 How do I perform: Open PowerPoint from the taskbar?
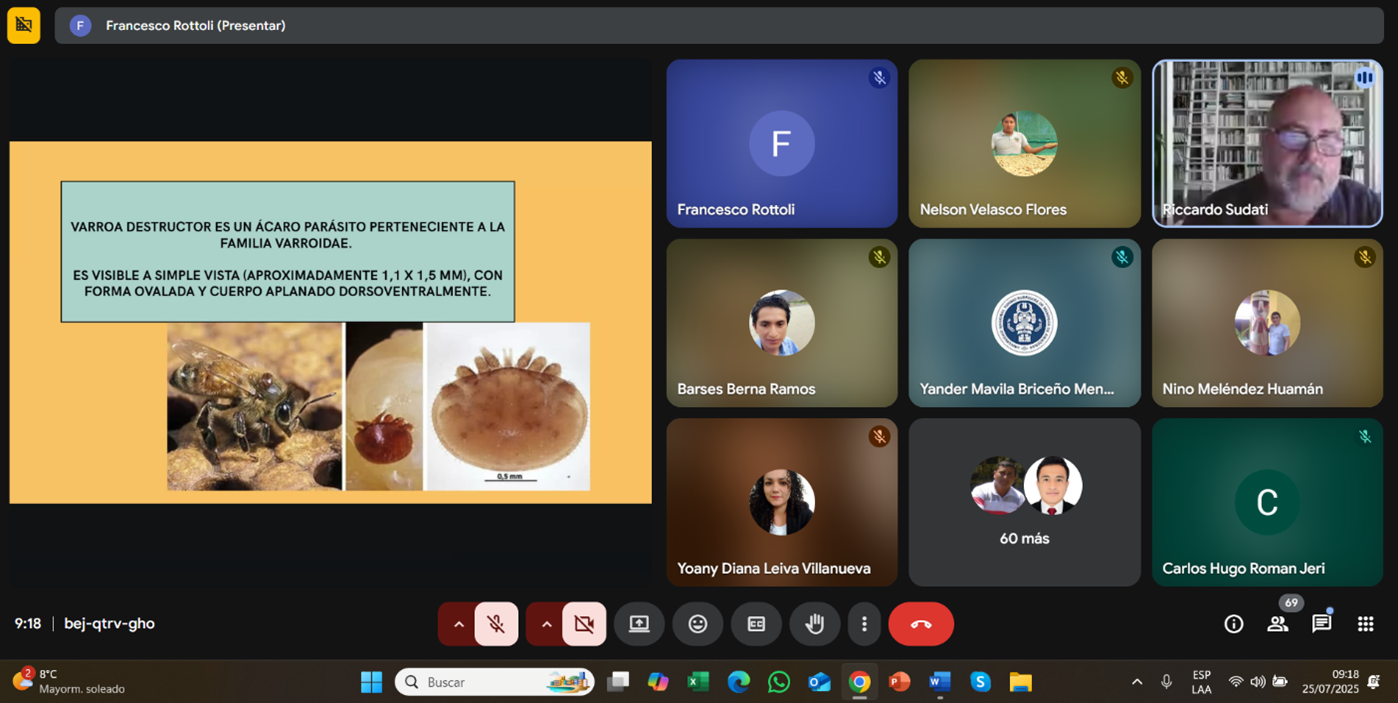[899, 682]
